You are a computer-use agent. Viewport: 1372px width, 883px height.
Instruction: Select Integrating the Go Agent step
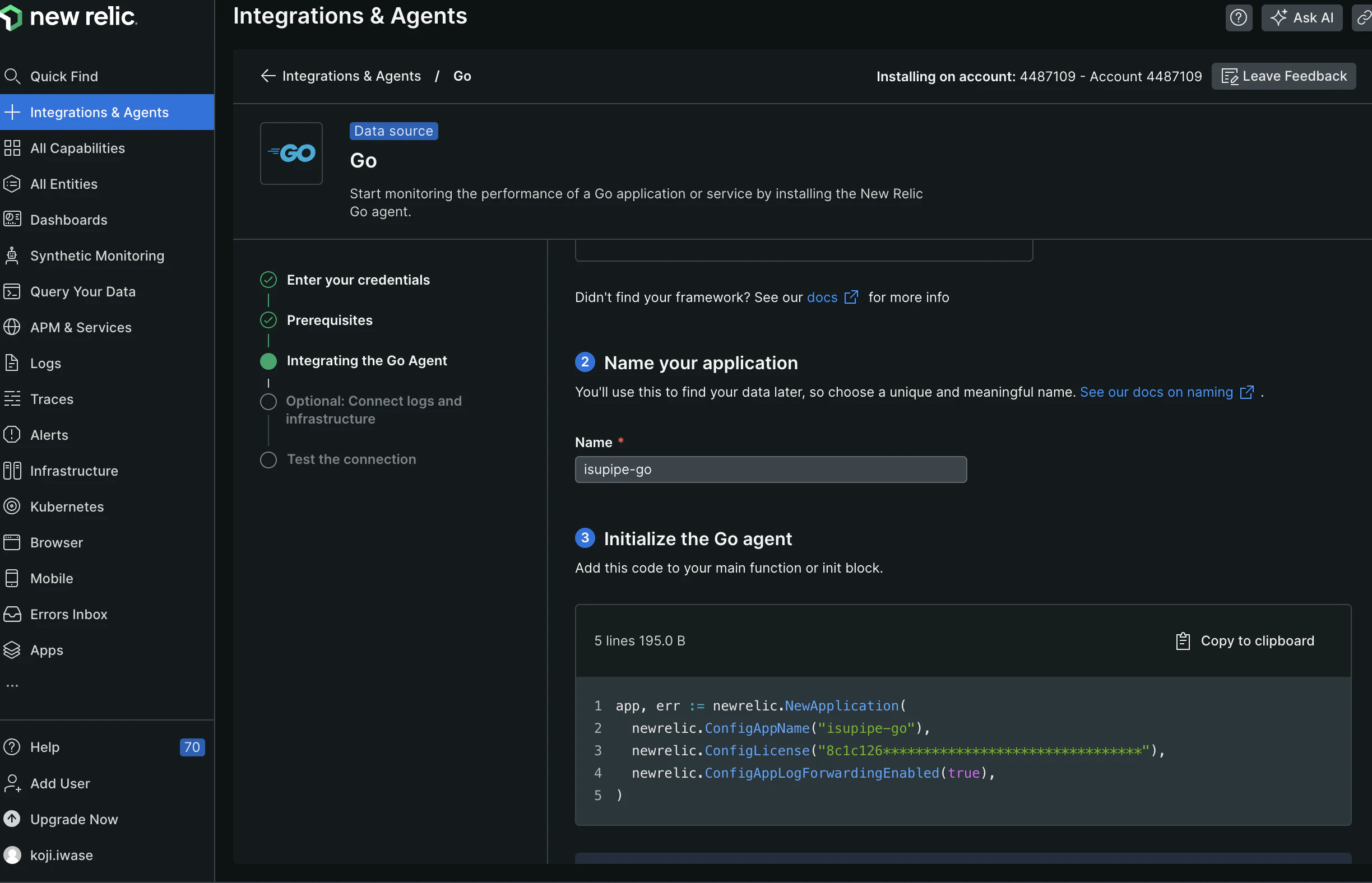coord(367,361)
